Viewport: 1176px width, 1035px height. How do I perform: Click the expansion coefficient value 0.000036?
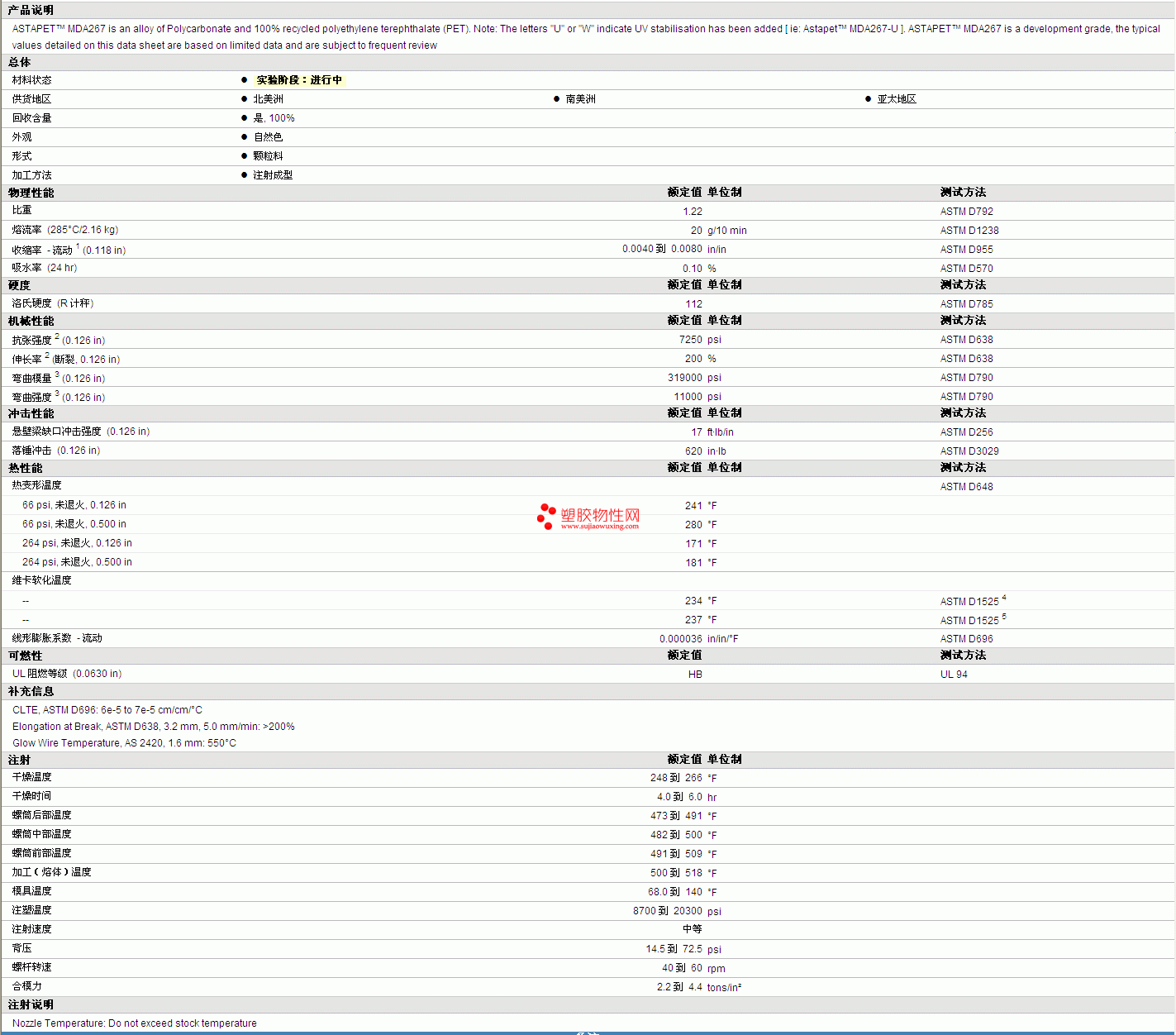(681, 639)
